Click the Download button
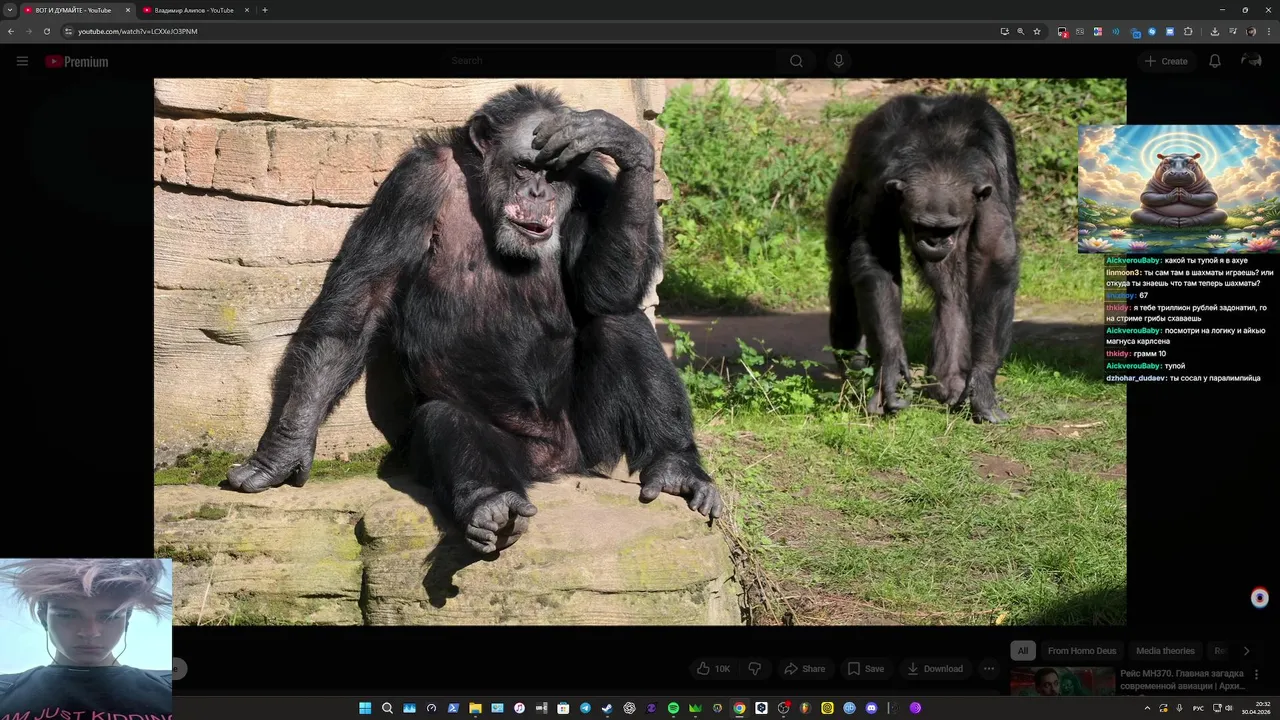The height and width of the screenshot is (720, 1280). point(935,669)
